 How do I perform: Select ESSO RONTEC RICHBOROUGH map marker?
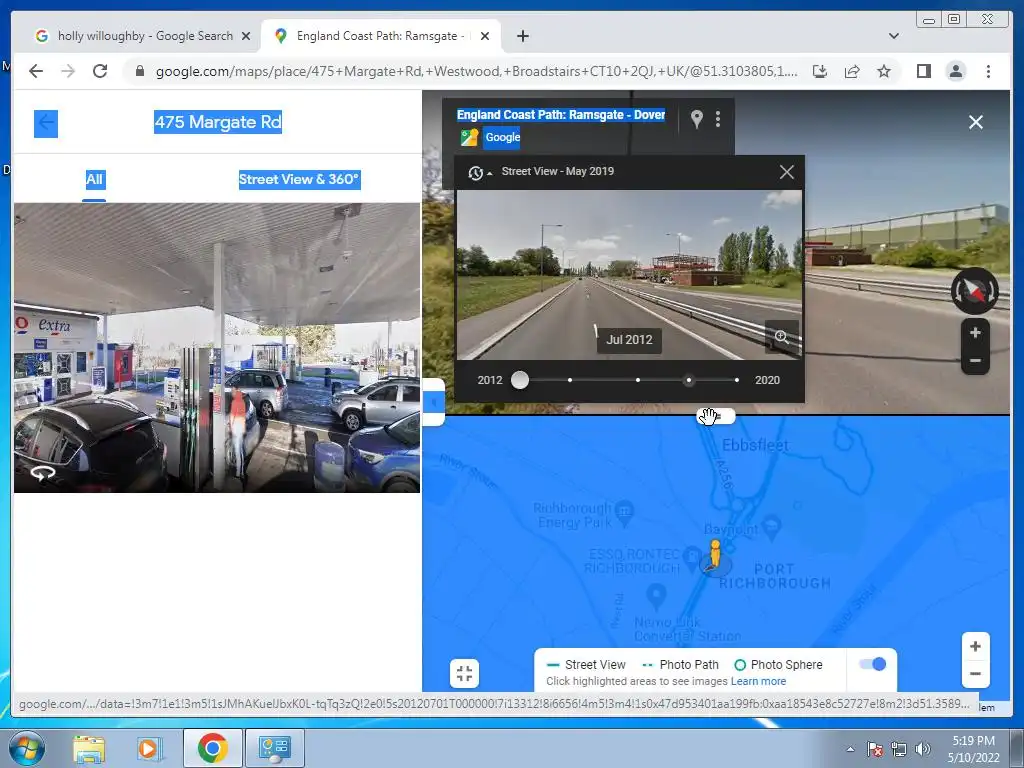(692, 557)
